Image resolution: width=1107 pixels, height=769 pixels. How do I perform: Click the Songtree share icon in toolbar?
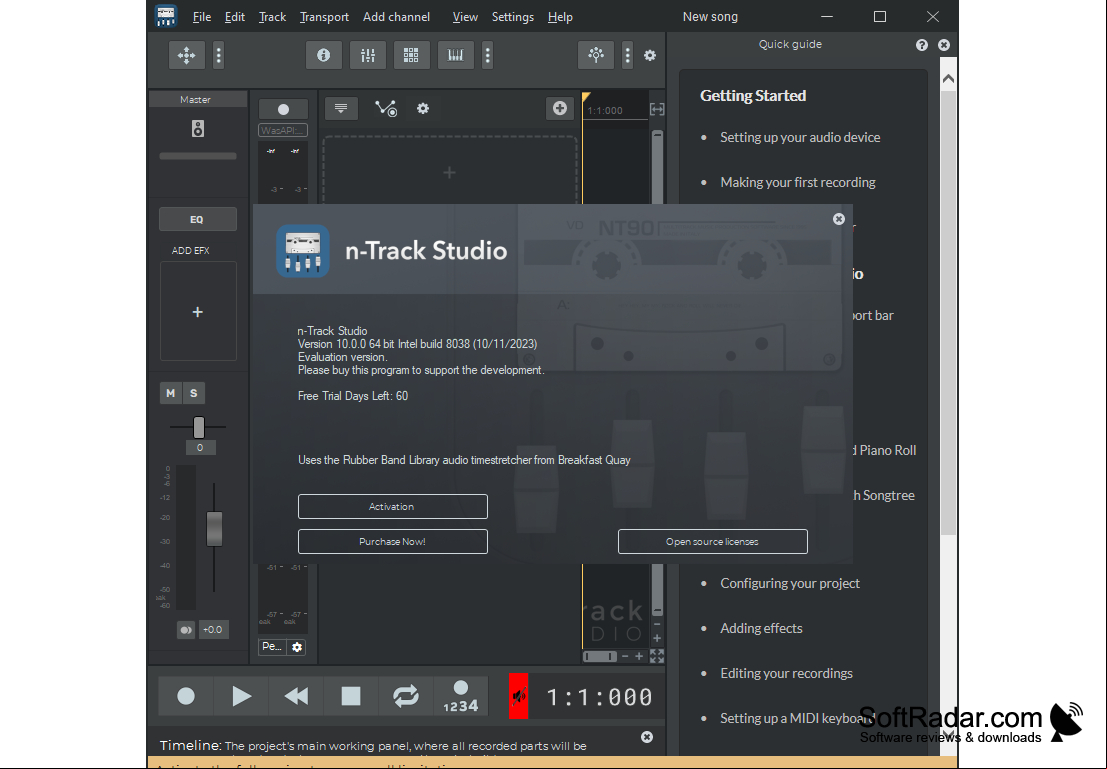(x=596, y=55)
